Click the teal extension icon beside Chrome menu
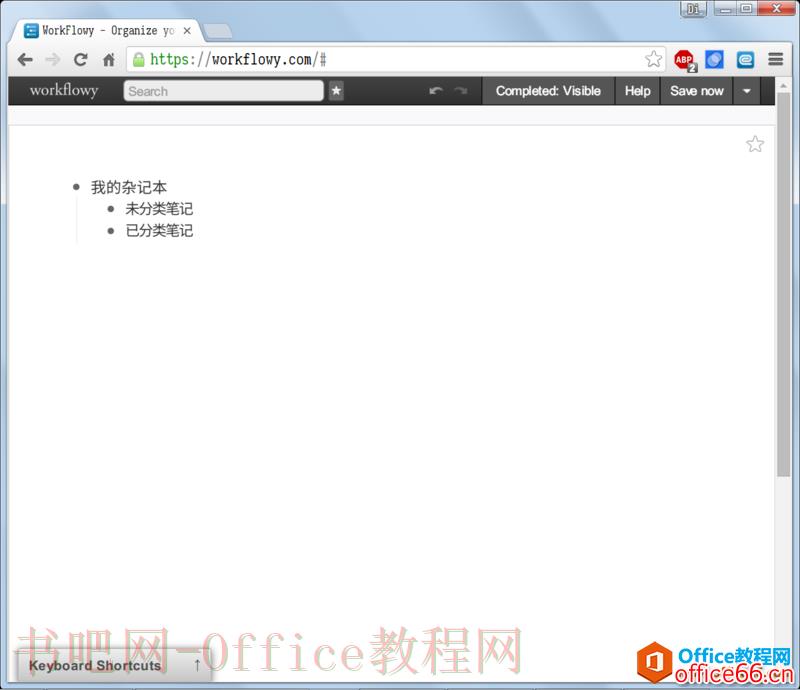The image size is (800, 690). [x=745, y=60]
